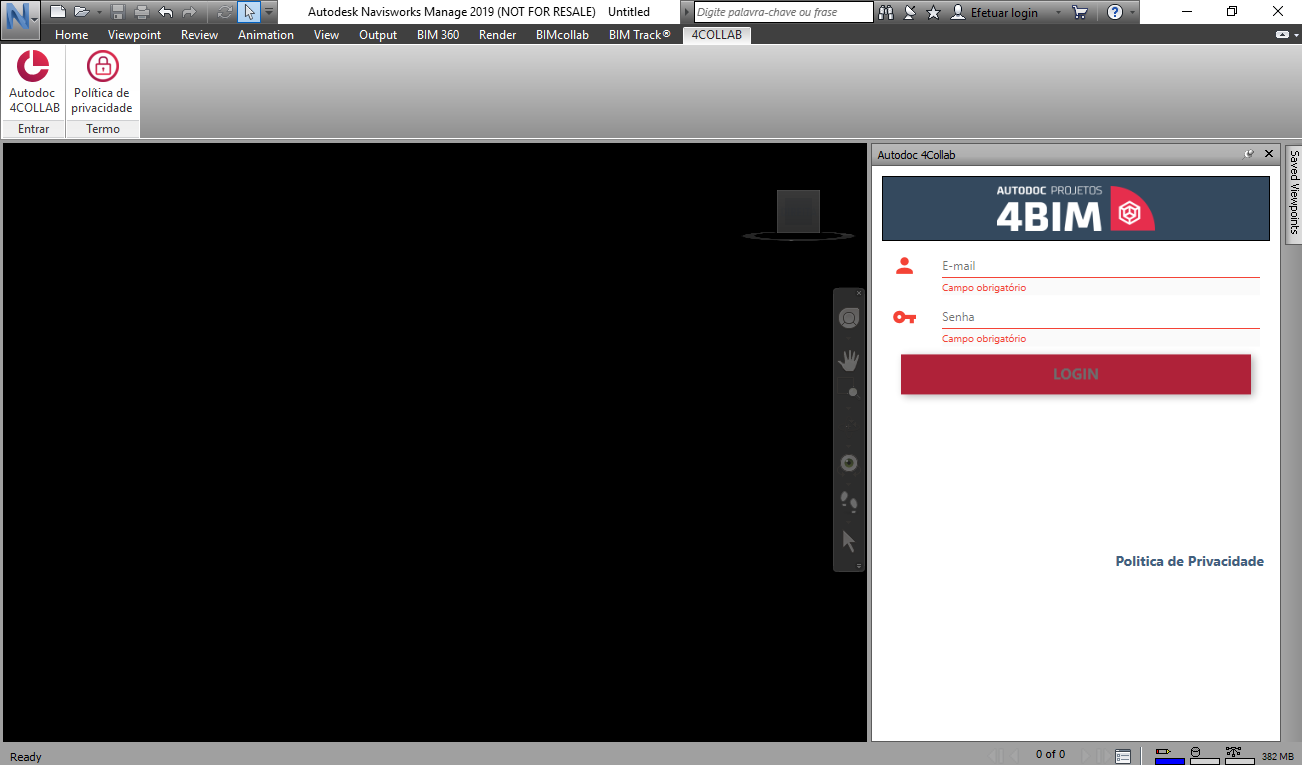Select the Walk footsteps tool

point(849,501)
